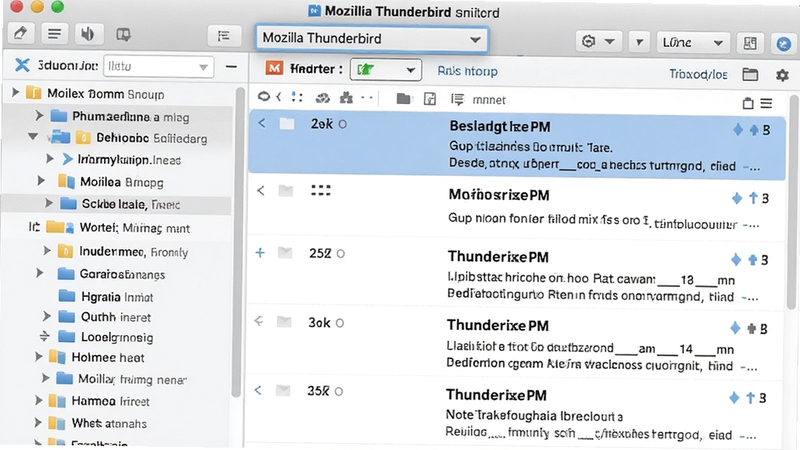
Task: Open the Lűne dropdown
Action: (x=692, y=42)
